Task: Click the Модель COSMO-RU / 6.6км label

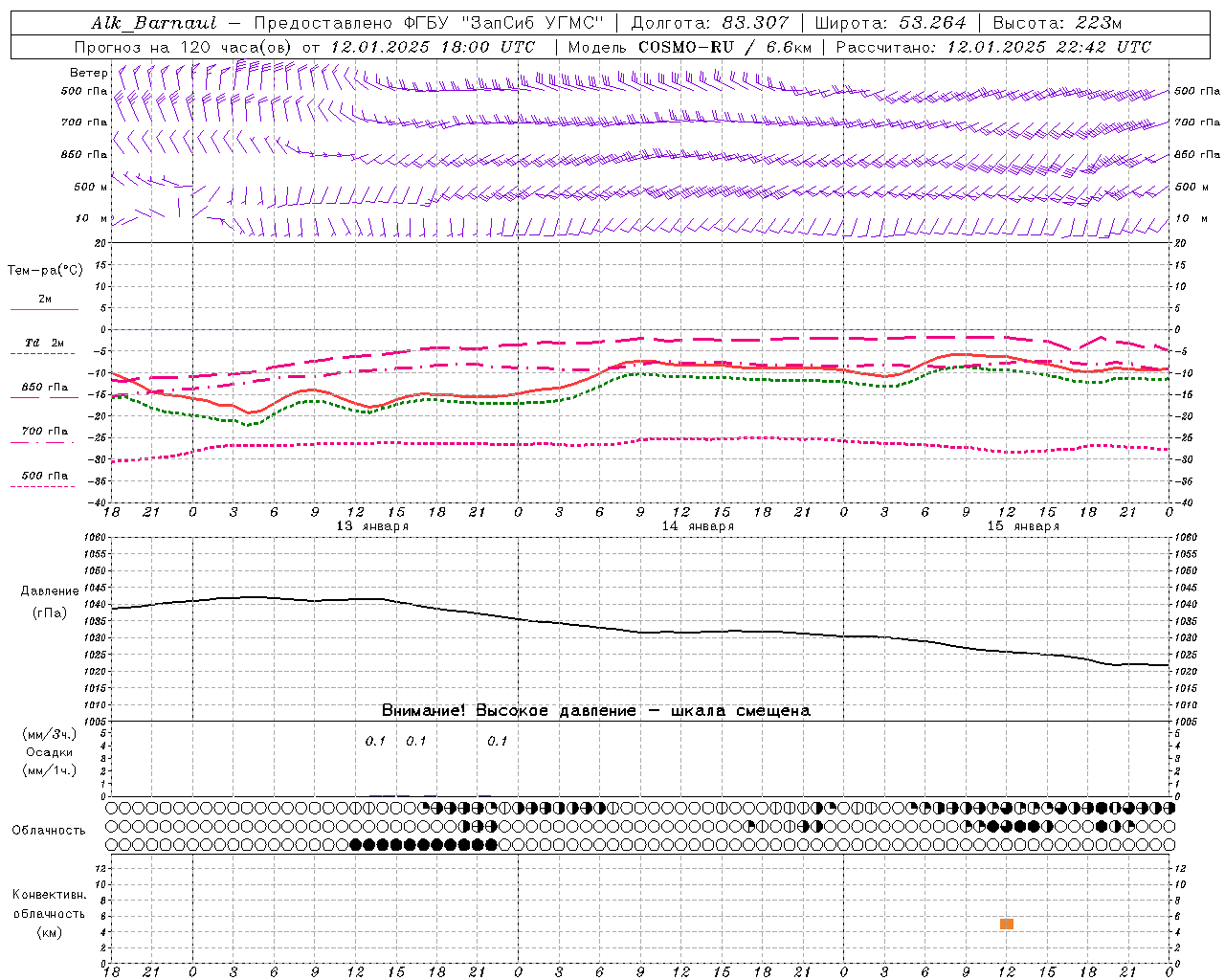Action: [690, 47]
